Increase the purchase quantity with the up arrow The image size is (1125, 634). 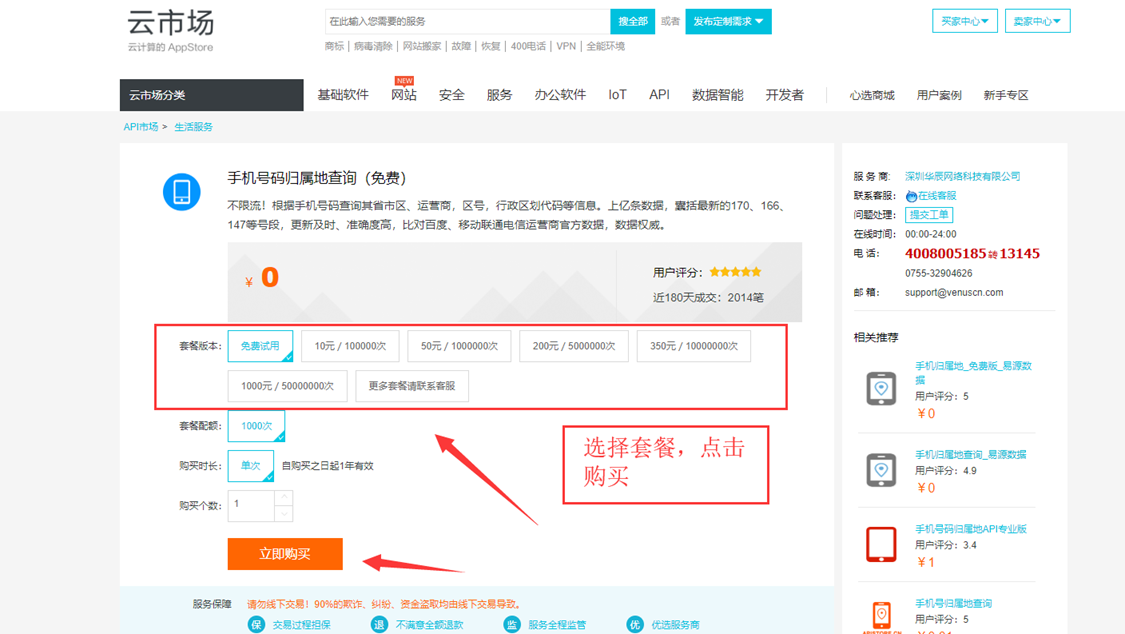tap(284, 497)
